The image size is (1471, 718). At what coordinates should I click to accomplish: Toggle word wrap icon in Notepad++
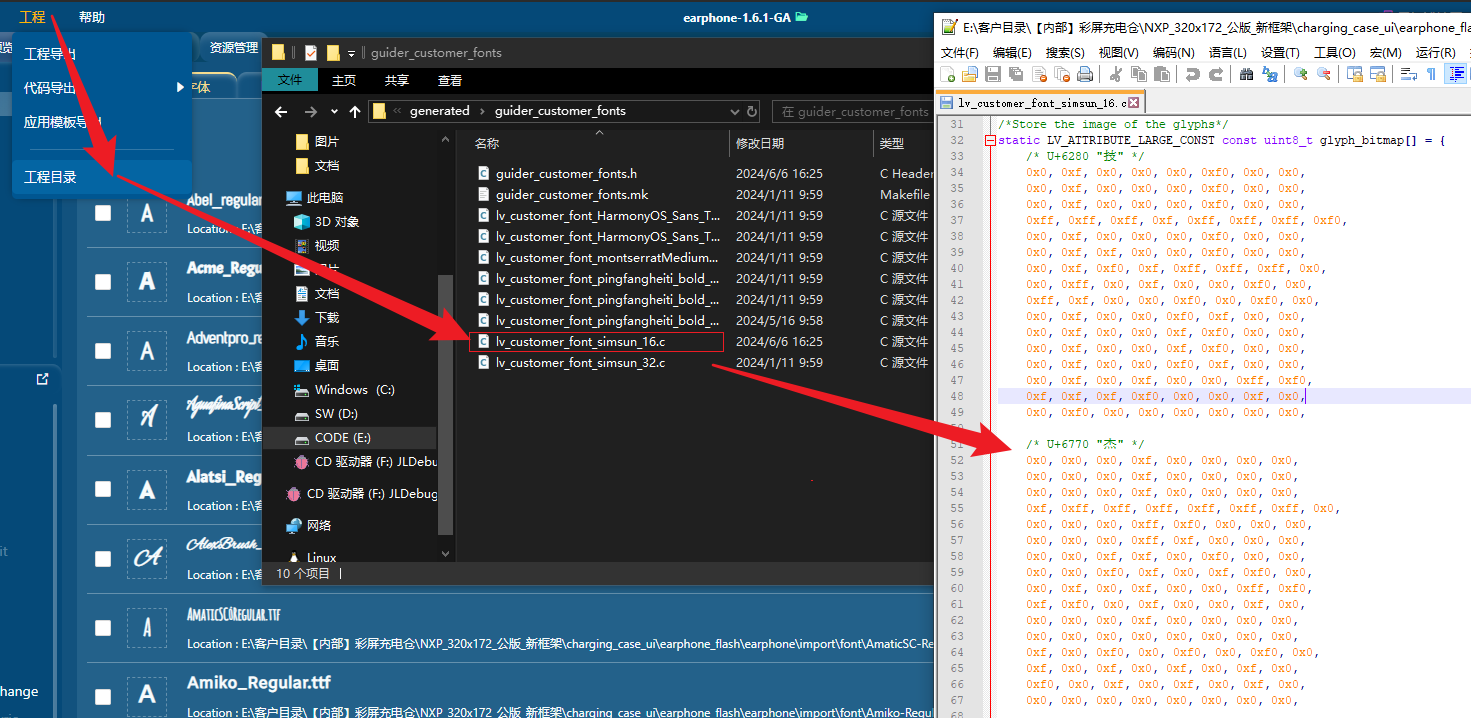coord(1408,74)
